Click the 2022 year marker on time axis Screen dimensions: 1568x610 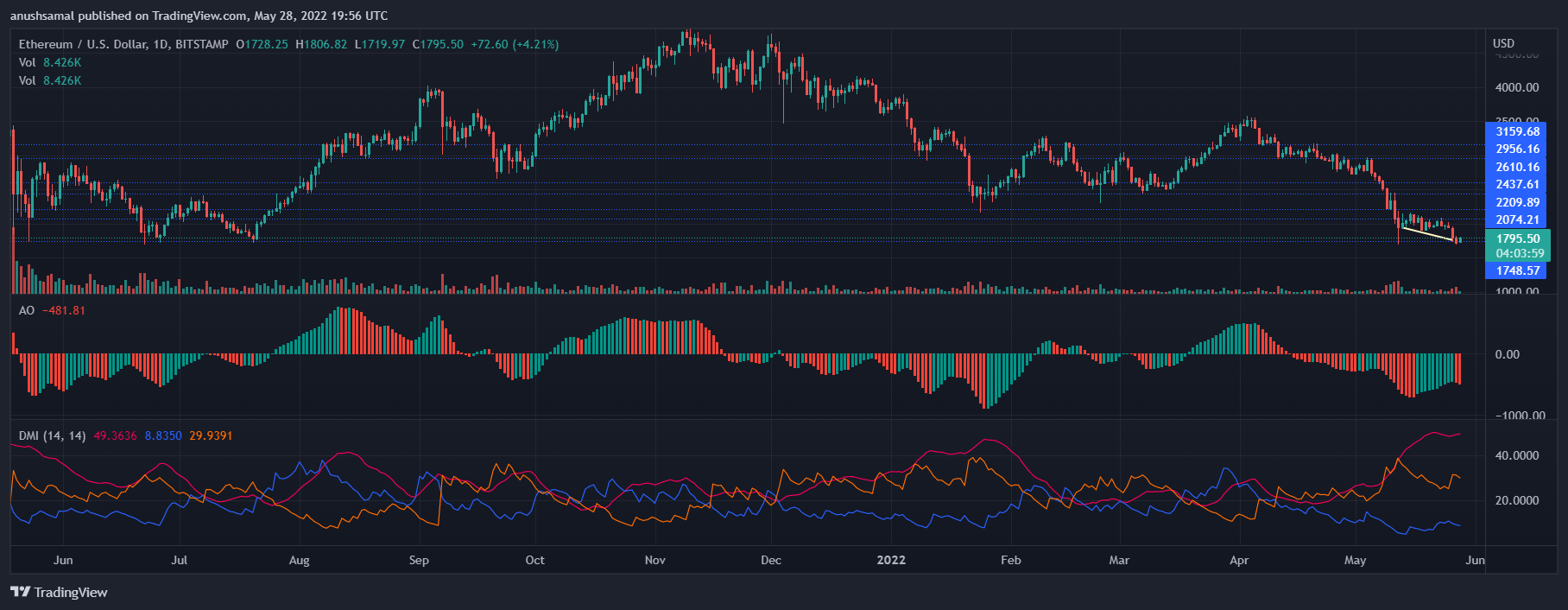click(891, 560)
